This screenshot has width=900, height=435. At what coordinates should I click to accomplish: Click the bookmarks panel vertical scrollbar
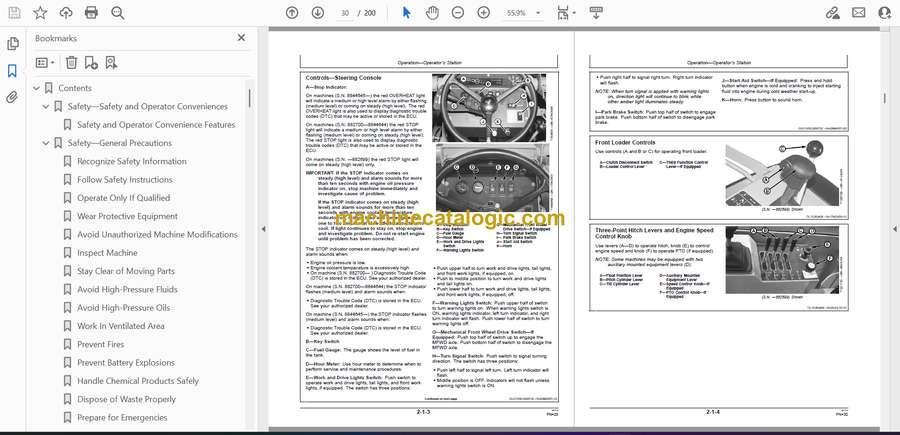coord(249,98)
